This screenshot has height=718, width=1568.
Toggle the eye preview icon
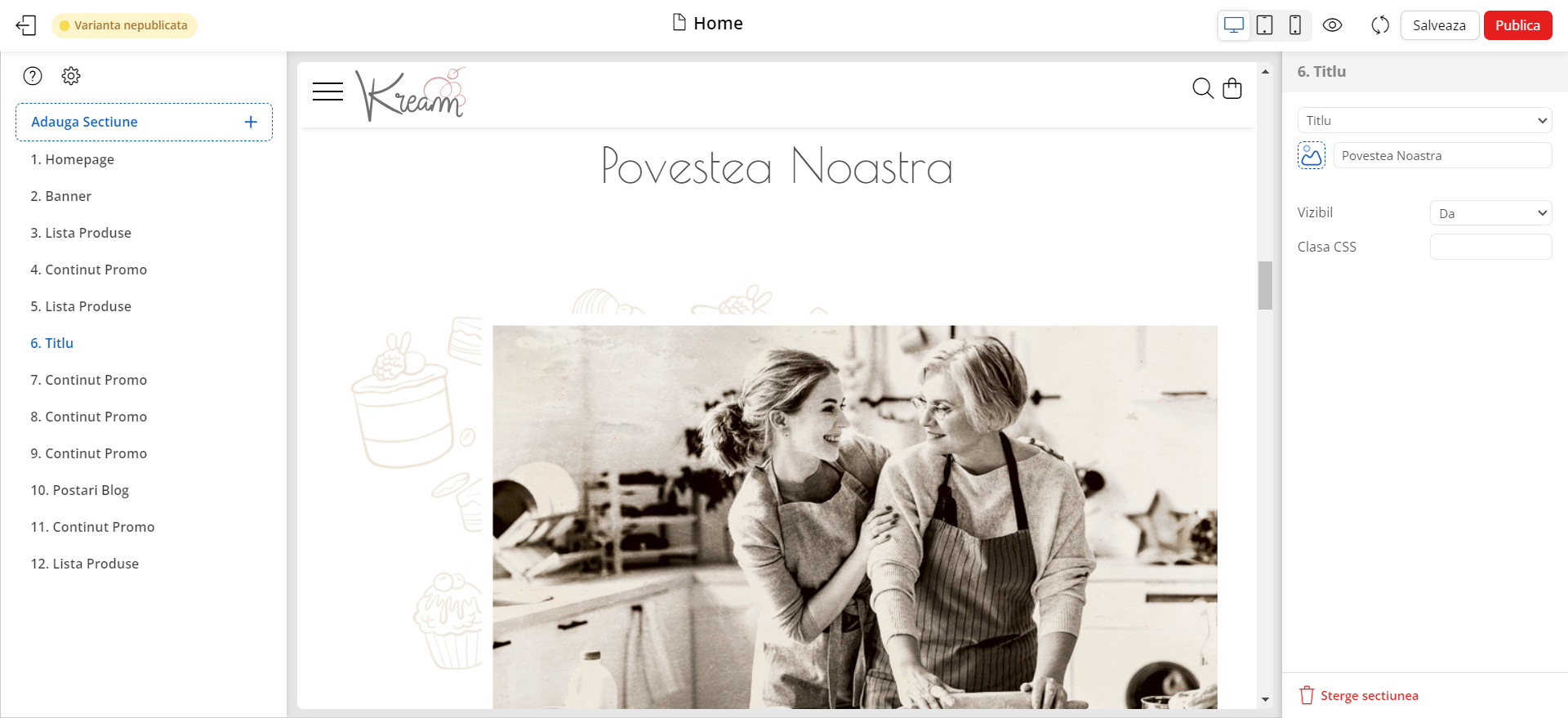coord(1332,25)
